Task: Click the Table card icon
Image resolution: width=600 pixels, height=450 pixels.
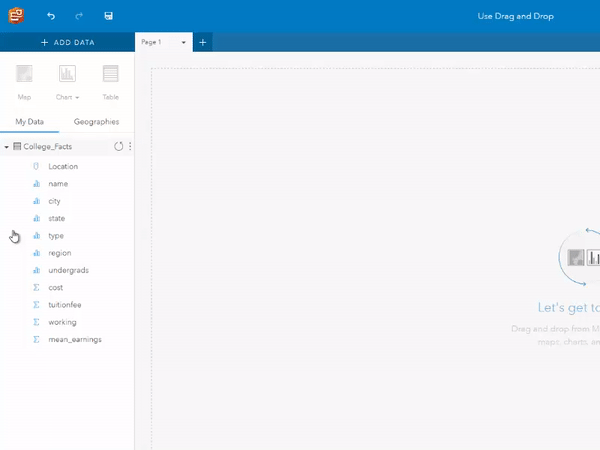Action: [x=111, y=74]
